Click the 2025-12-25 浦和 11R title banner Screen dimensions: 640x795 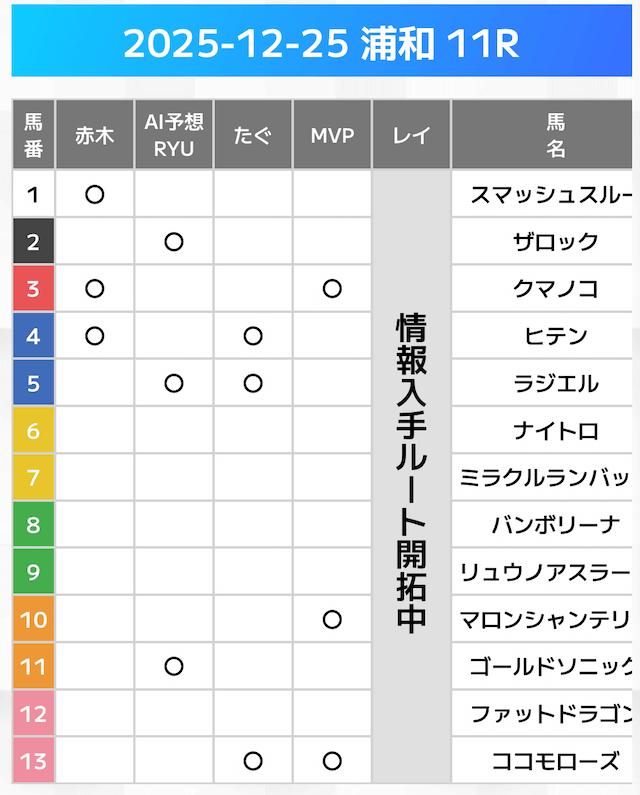(320, 44)
